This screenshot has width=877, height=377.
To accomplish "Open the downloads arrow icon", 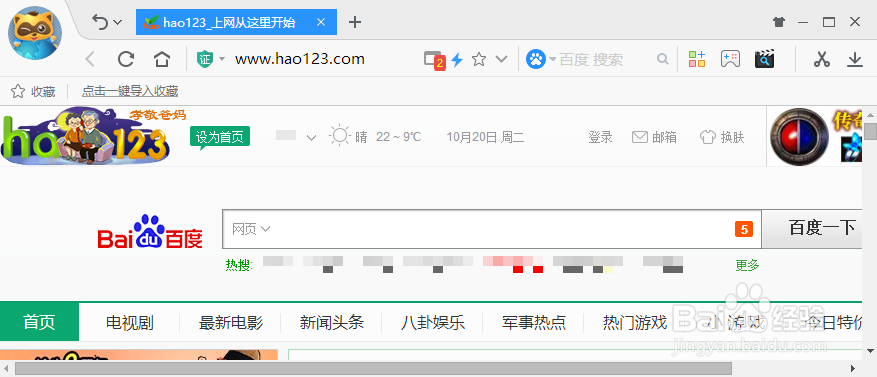I will (854, 59).
